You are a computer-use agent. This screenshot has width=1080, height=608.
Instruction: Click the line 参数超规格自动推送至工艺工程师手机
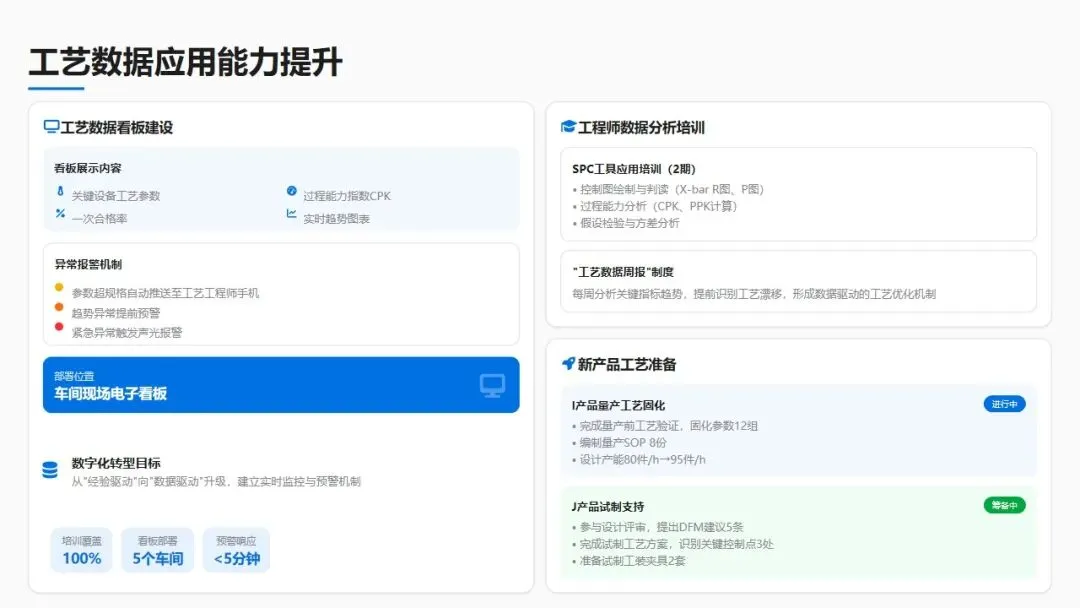tap(165, 293)
